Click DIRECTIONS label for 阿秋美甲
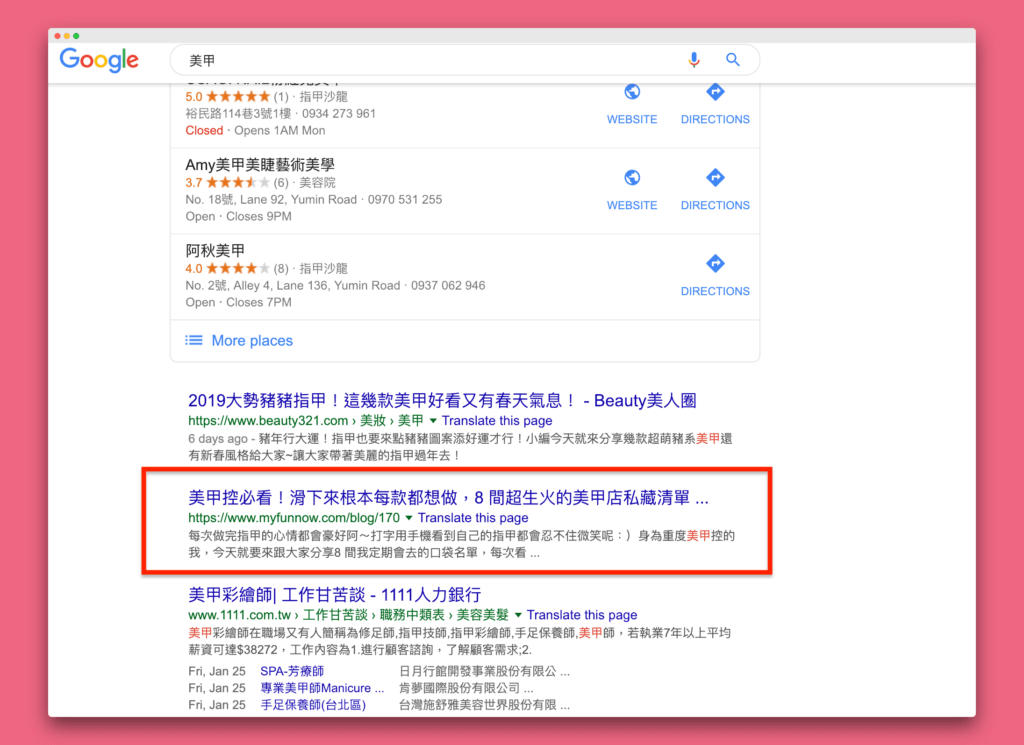 pyautogui.click(x=715, y=291)
